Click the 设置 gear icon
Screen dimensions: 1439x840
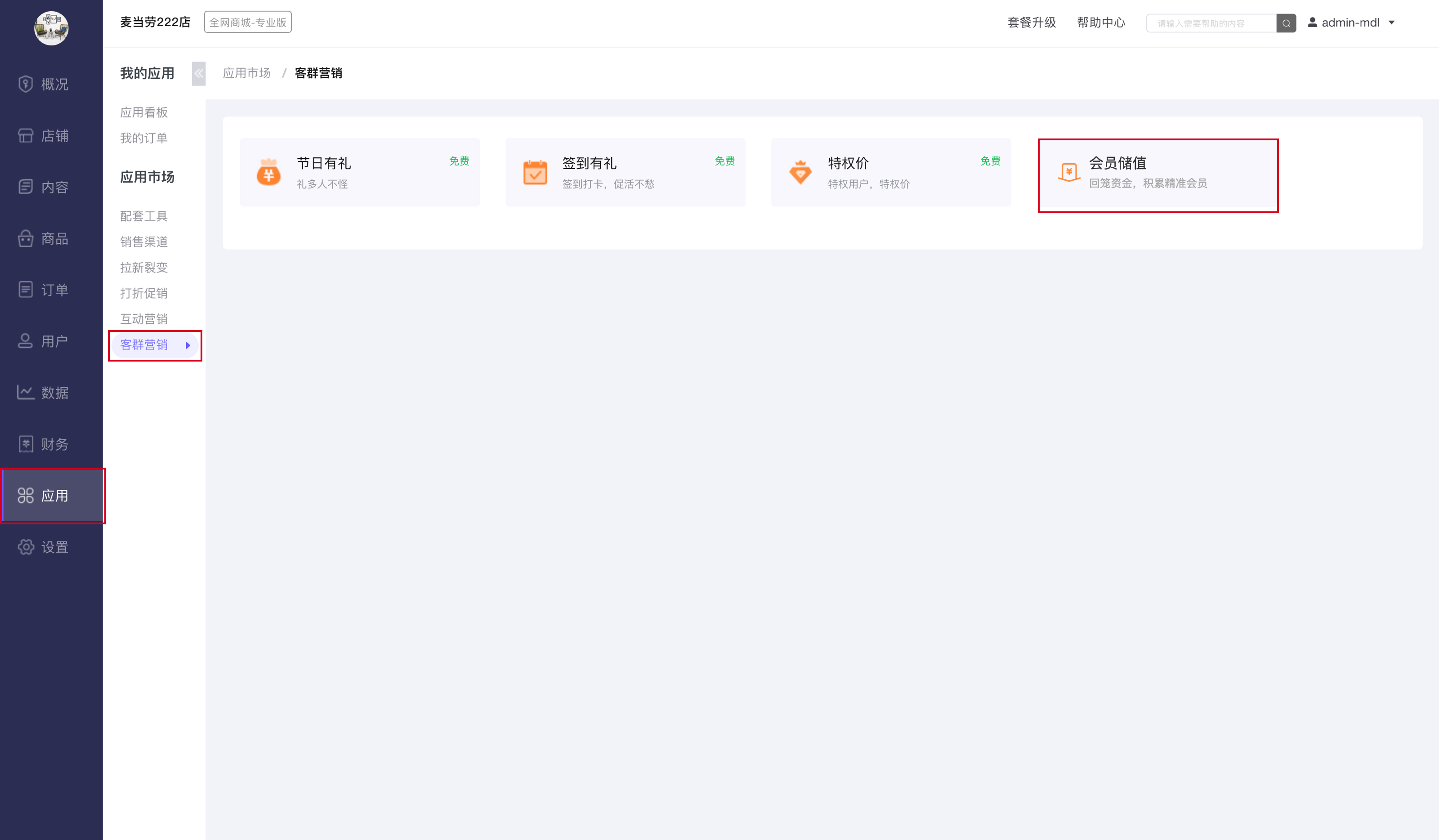25,547
